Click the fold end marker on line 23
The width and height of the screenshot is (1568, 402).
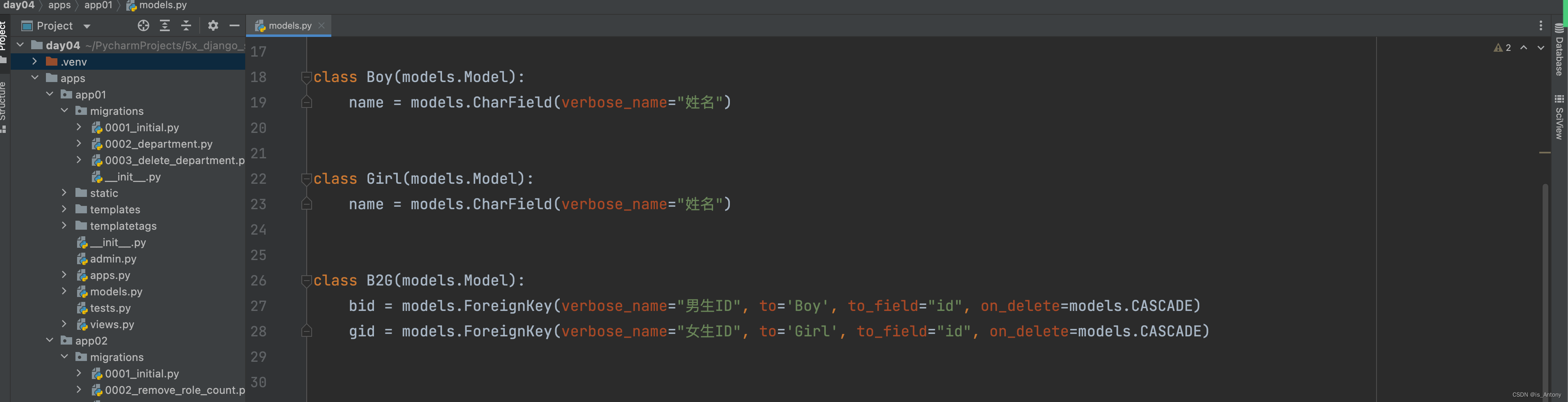pyautogui.click(x=307, y=204)
